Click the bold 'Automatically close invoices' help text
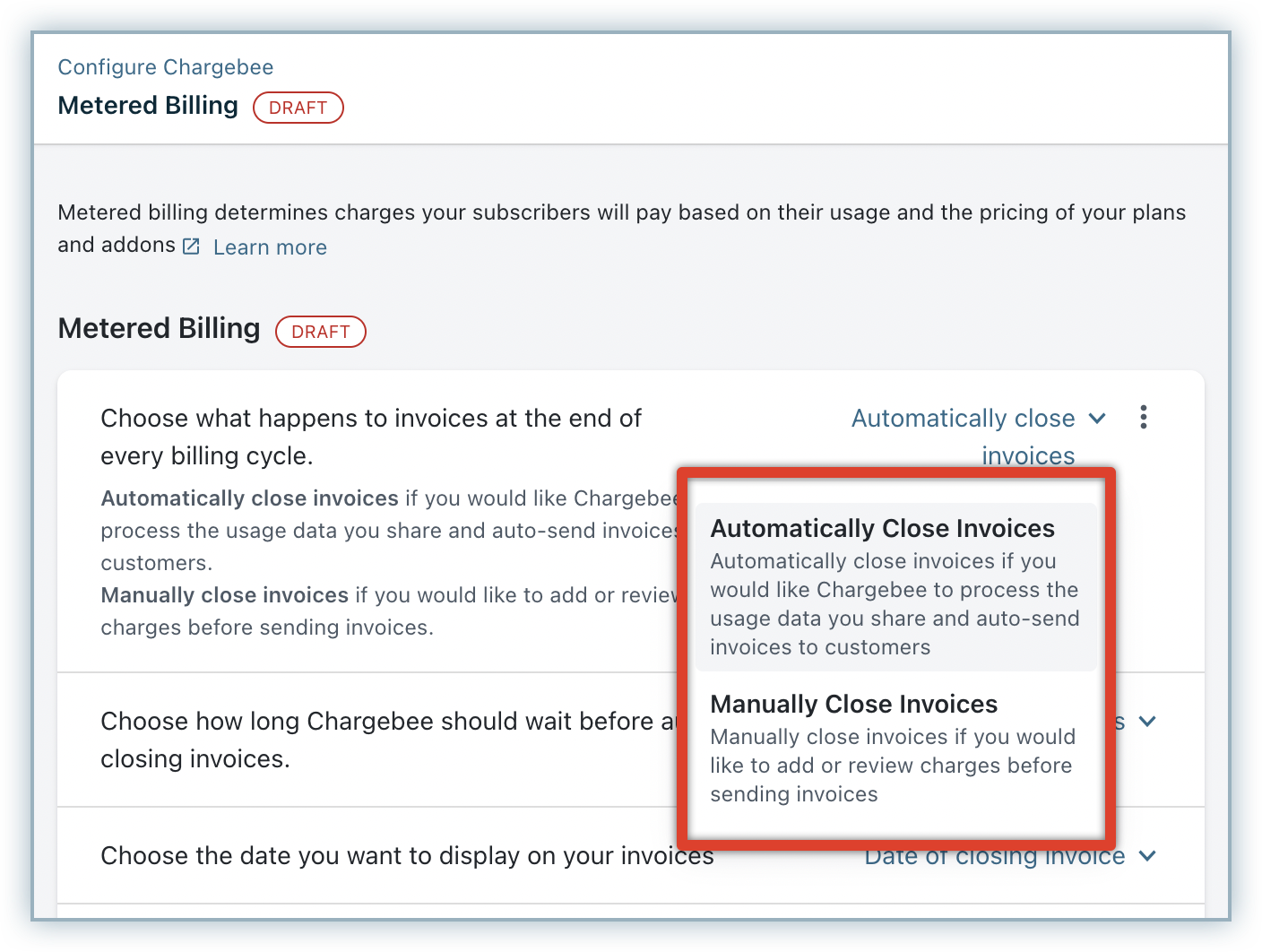 (x=250, y=498)
